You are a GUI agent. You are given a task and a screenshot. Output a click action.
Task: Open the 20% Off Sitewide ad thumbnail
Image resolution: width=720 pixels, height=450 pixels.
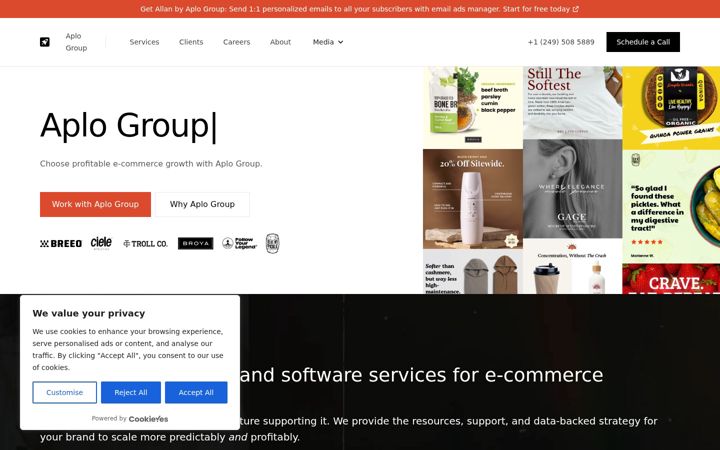(x=472, y=199)
